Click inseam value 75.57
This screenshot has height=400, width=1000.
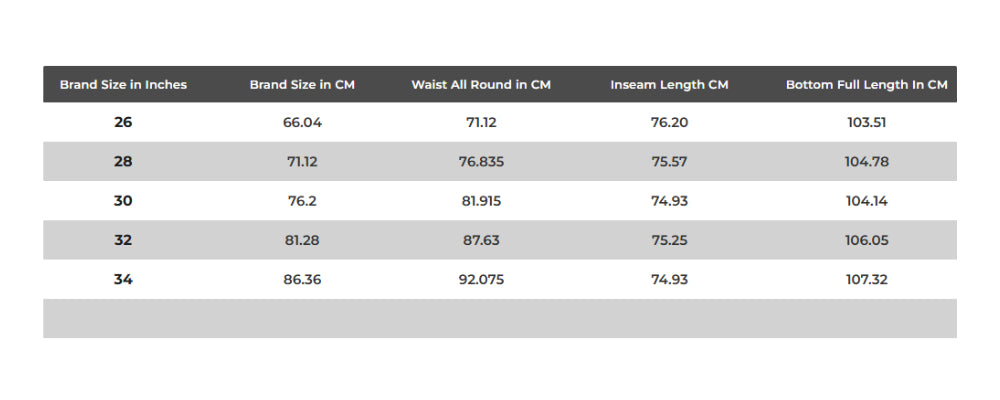669,161
